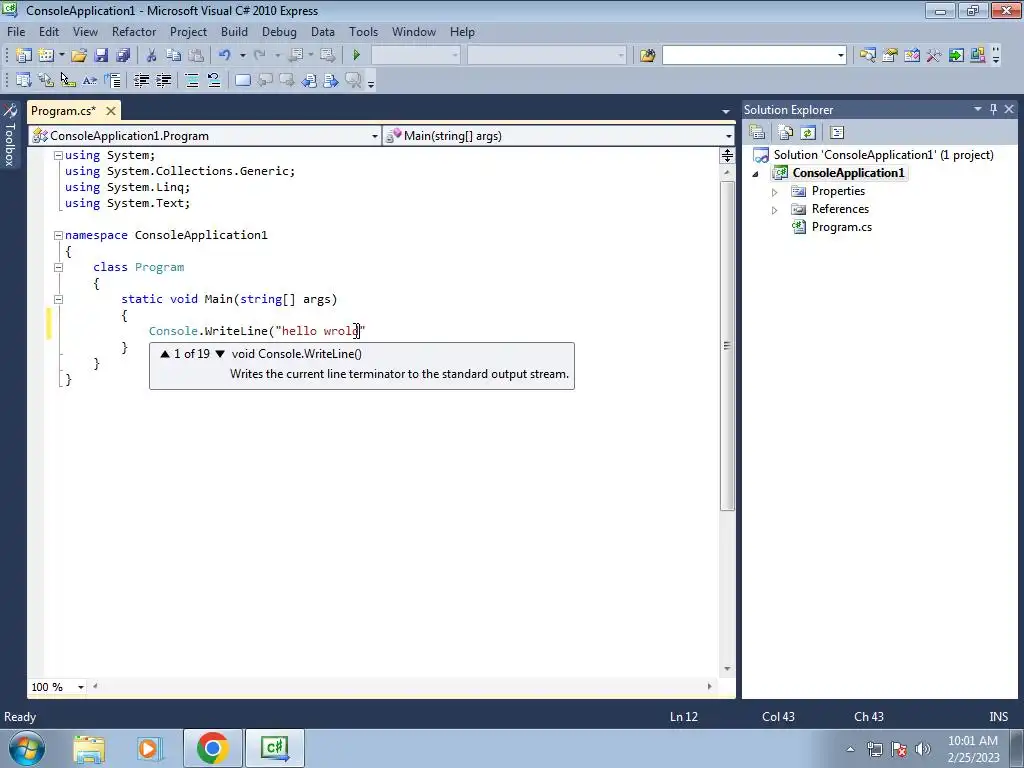Collapse the class Program block
This screenshot has height=768, width=1024.
[58, 267]
